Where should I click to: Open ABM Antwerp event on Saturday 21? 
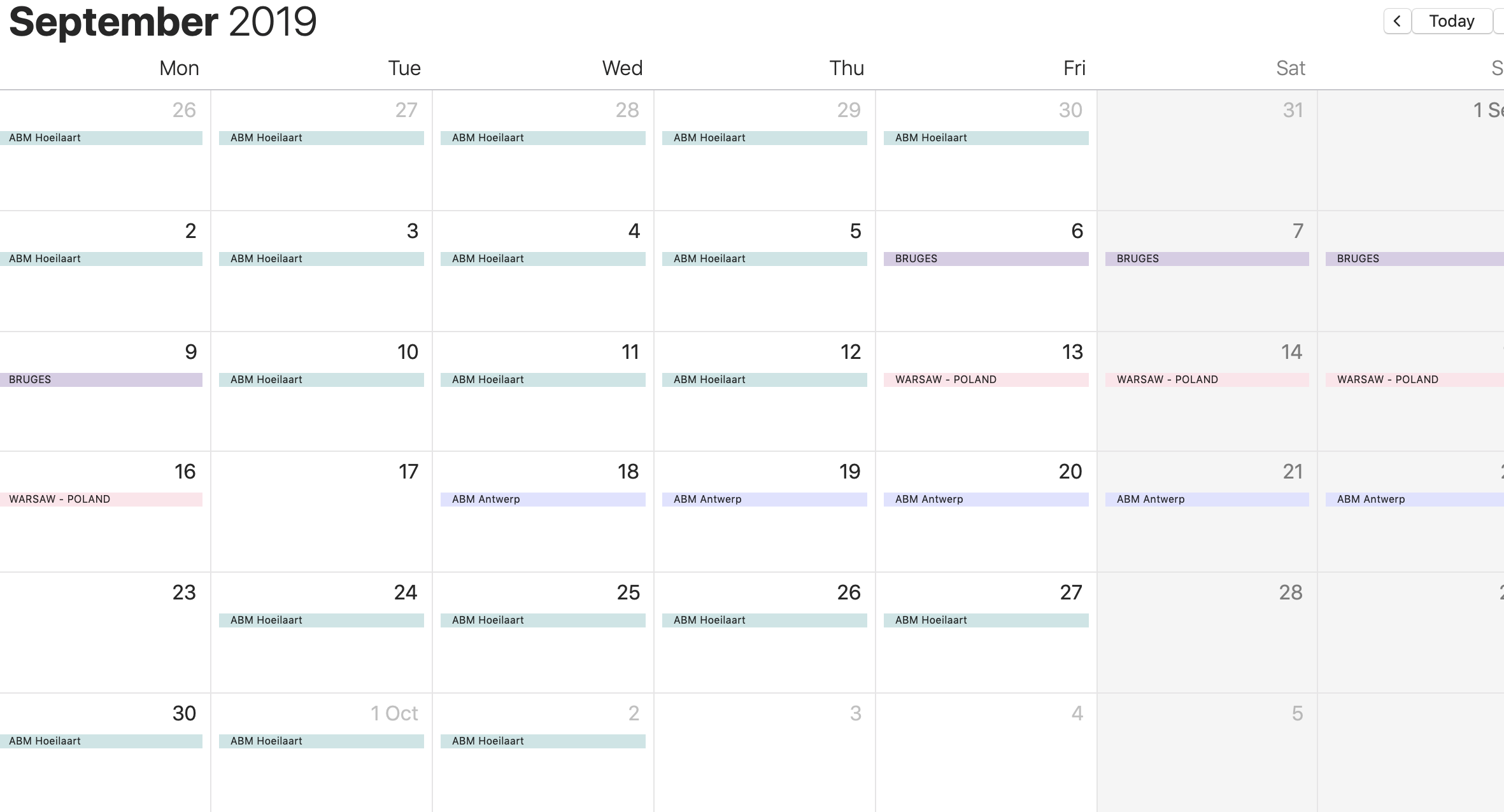point(1207,500)
